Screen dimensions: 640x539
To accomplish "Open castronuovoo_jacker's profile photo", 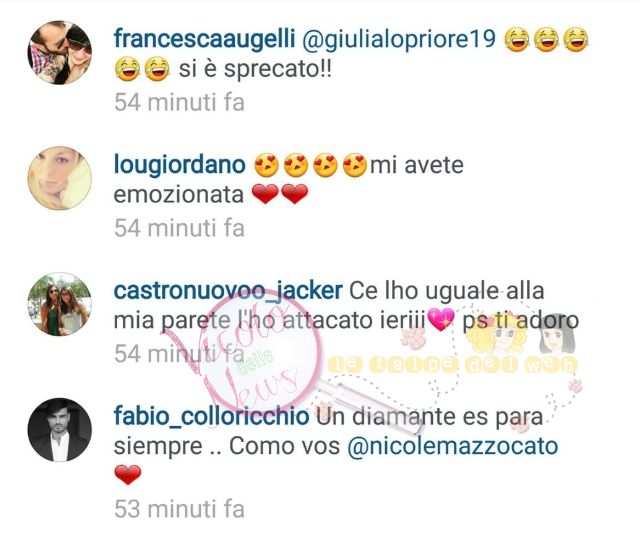I will coord(60,304).
